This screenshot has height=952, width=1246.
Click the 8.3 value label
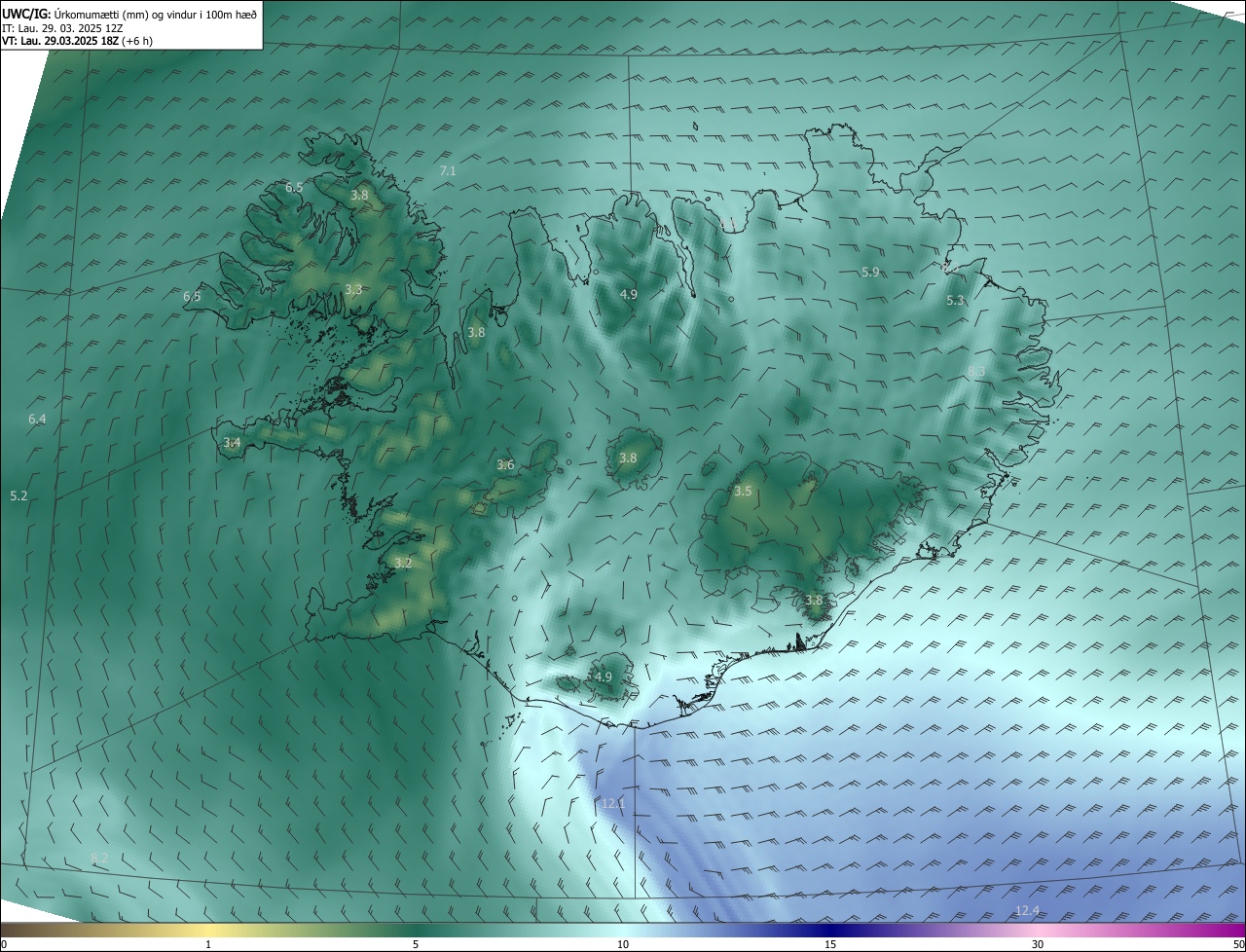tap(976, 371)
